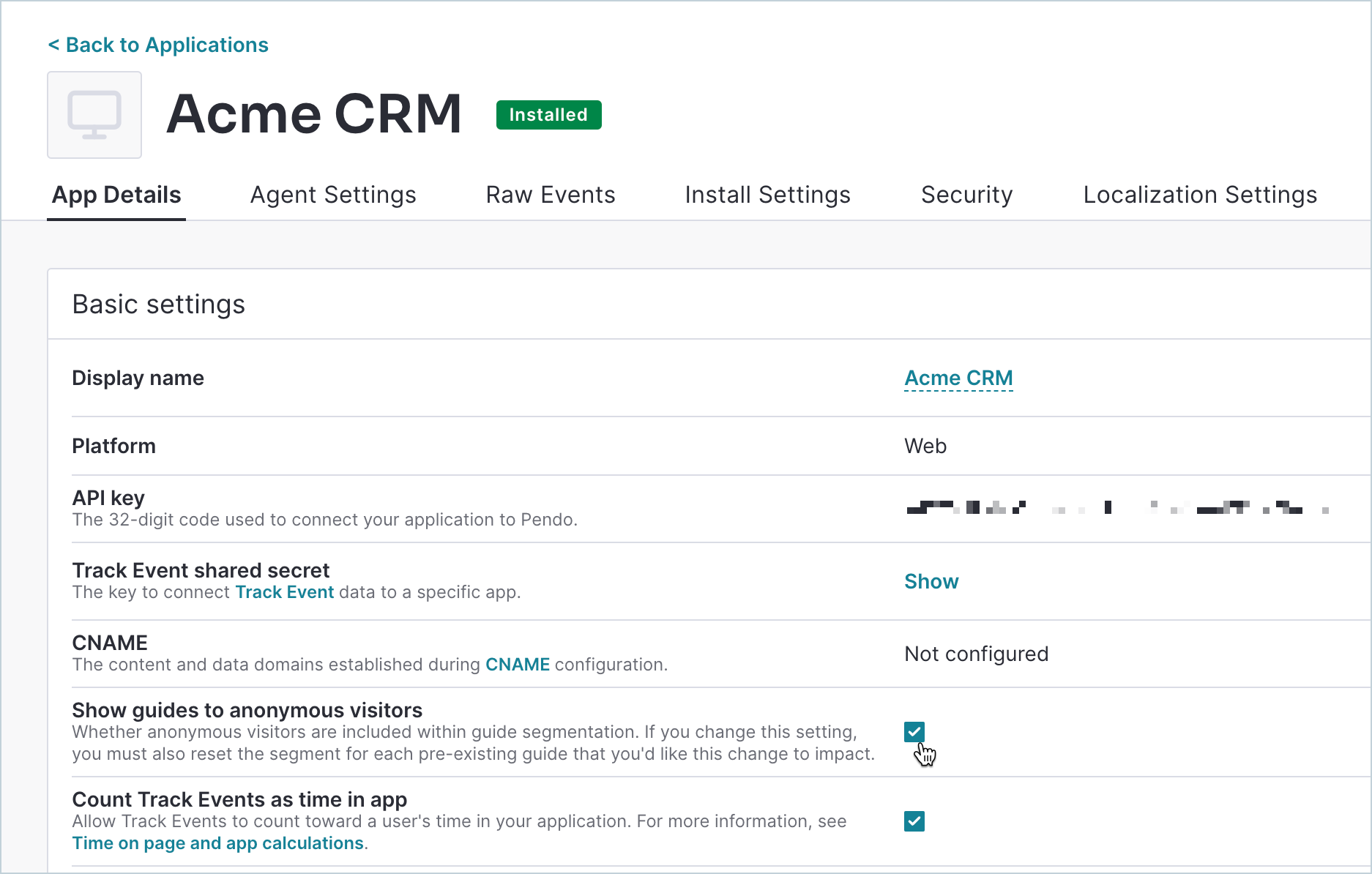Viewport: 1372px width, 874px height.
Task: Uncheck Show guides to anonymous visitors
Action: (x=914, y=732)
